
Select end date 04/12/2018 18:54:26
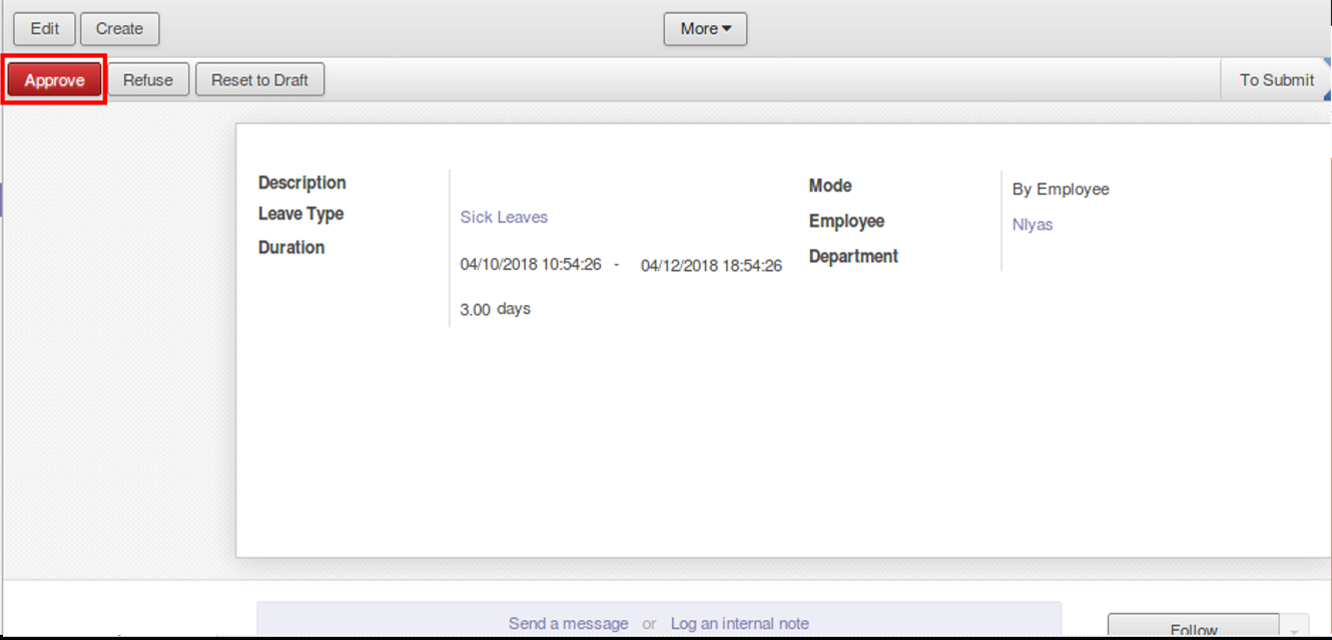tap(711, 266)
